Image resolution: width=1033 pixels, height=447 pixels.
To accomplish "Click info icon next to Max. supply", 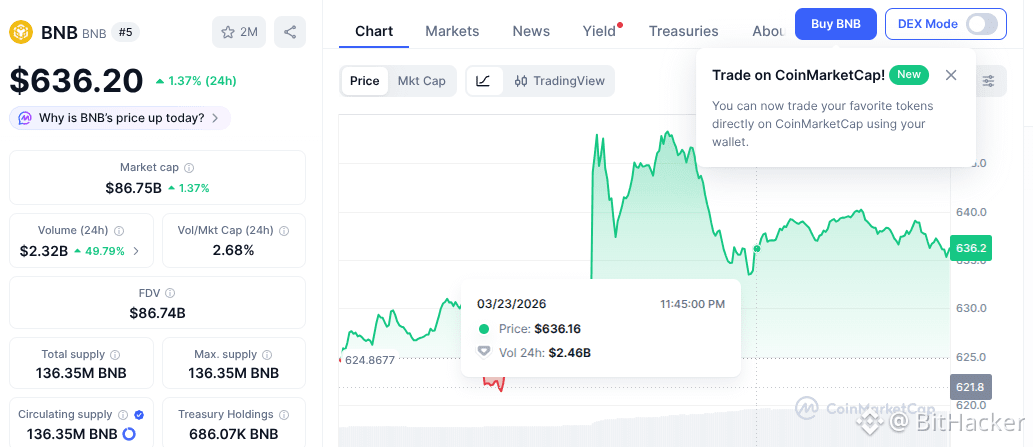I will coord(267,355).
